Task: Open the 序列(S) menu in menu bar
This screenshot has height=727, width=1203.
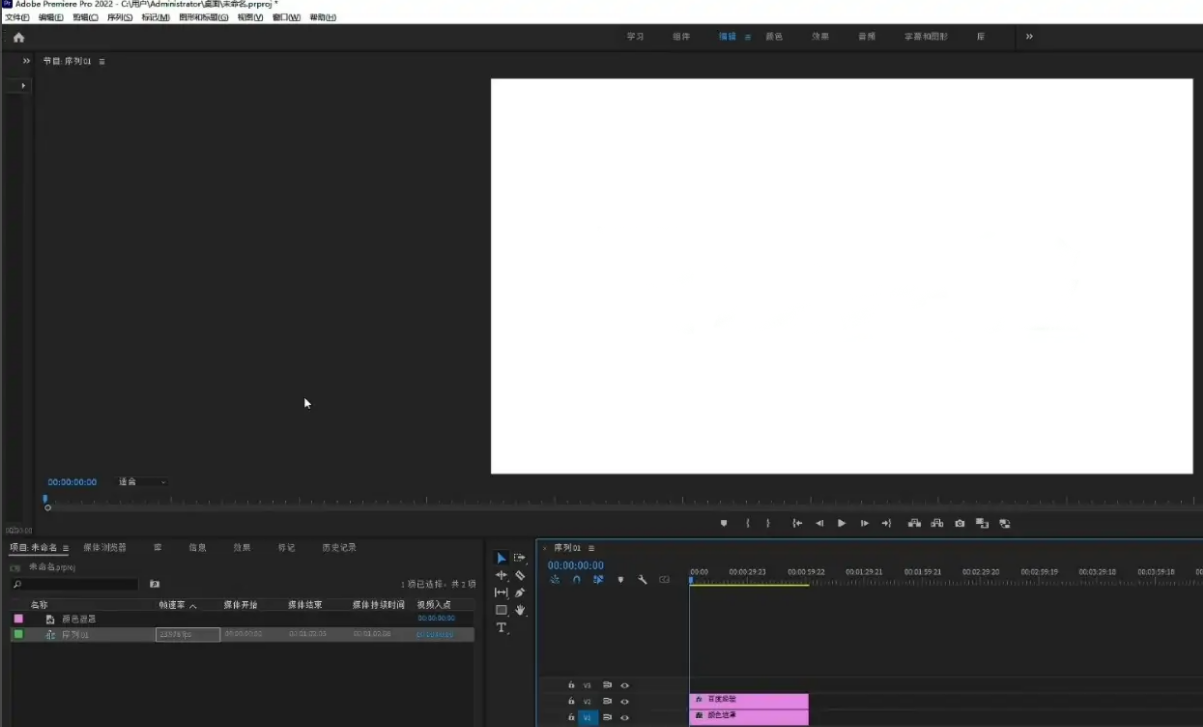Action: click(120, 17)
